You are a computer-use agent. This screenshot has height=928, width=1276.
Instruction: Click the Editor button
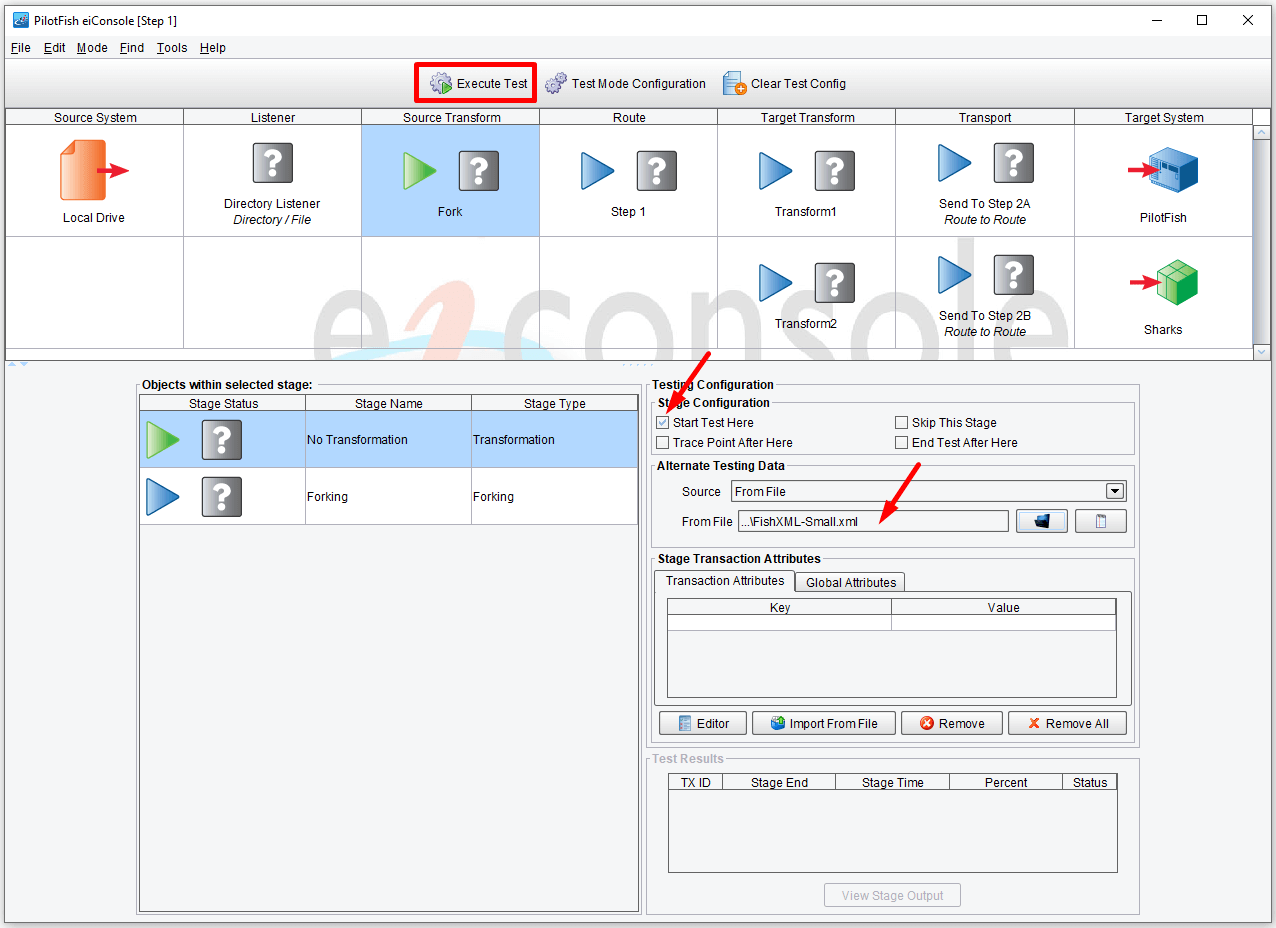tap(703, 723)
